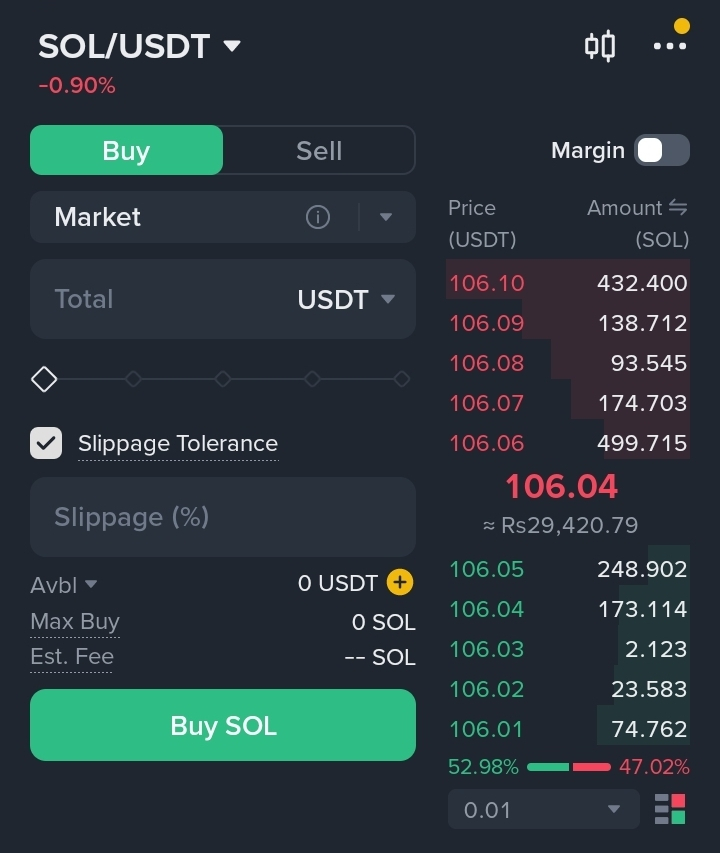Screen dimensions: 720x853
Task: Set amount slider to the middle marker
Action: 223,379
